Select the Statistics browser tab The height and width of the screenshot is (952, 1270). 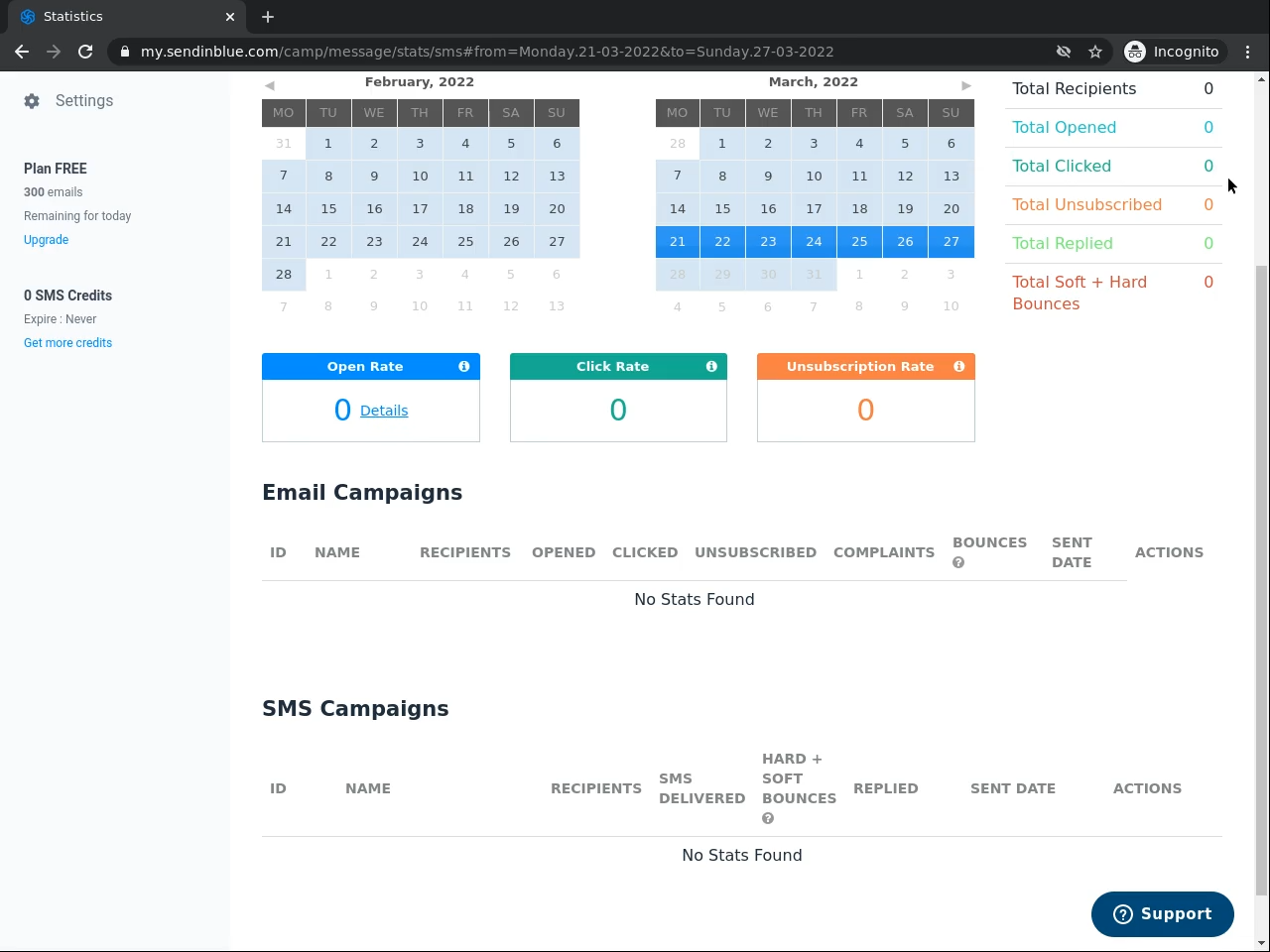tap(127, 17)
